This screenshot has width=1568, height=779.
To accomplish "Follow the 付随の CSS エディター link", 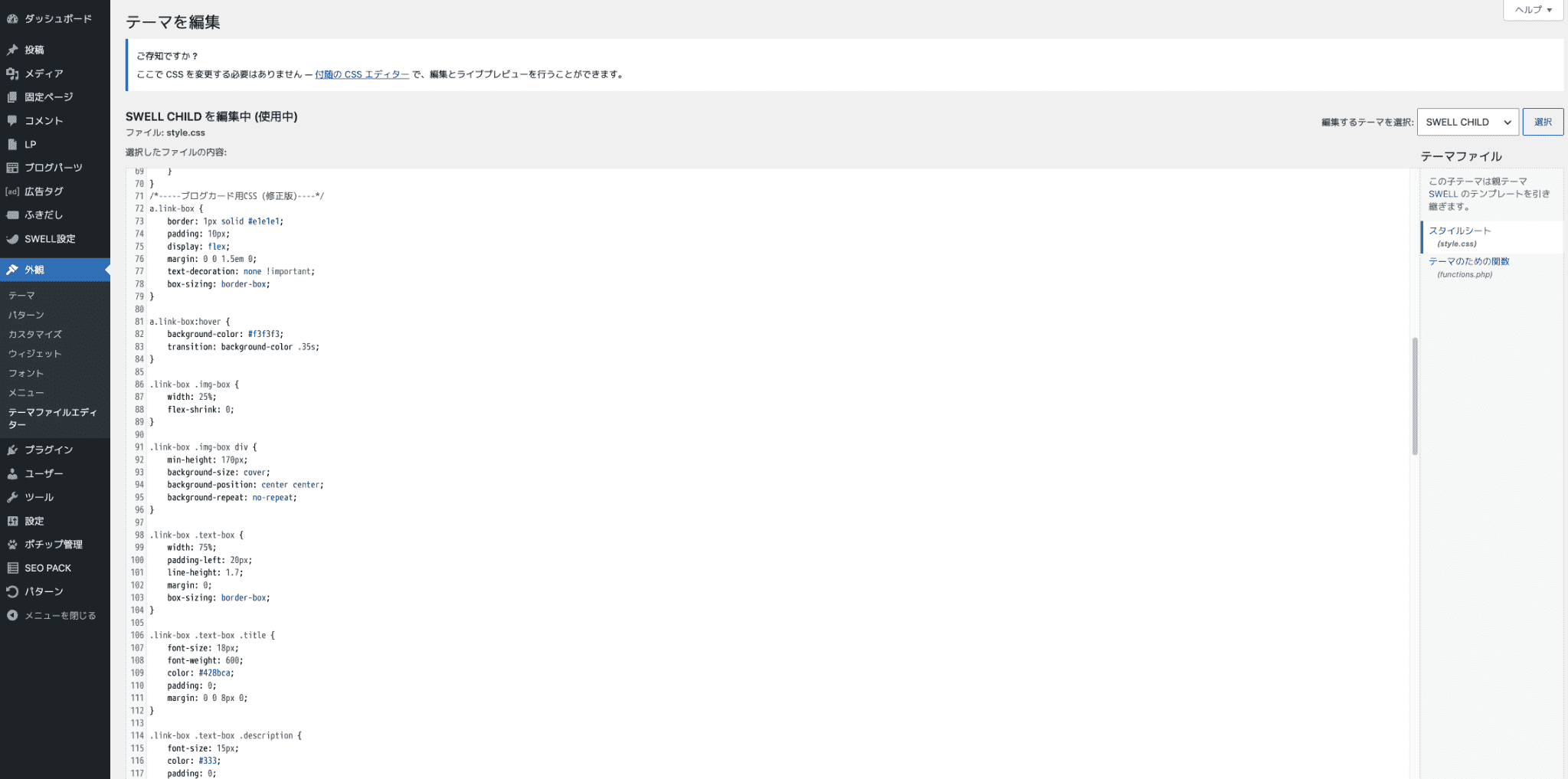I will click(362, 74).
